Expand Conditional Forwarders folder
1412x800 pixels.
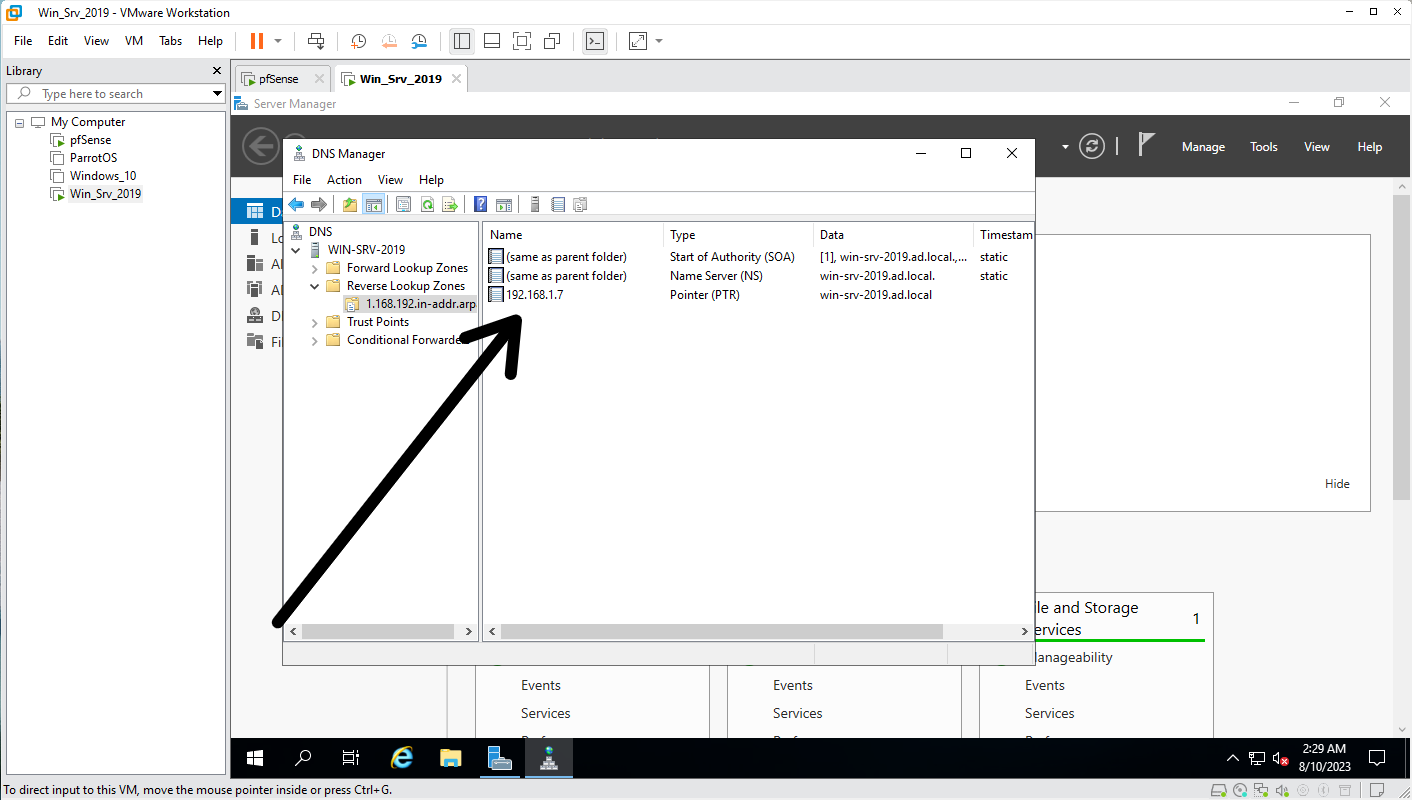315,340
